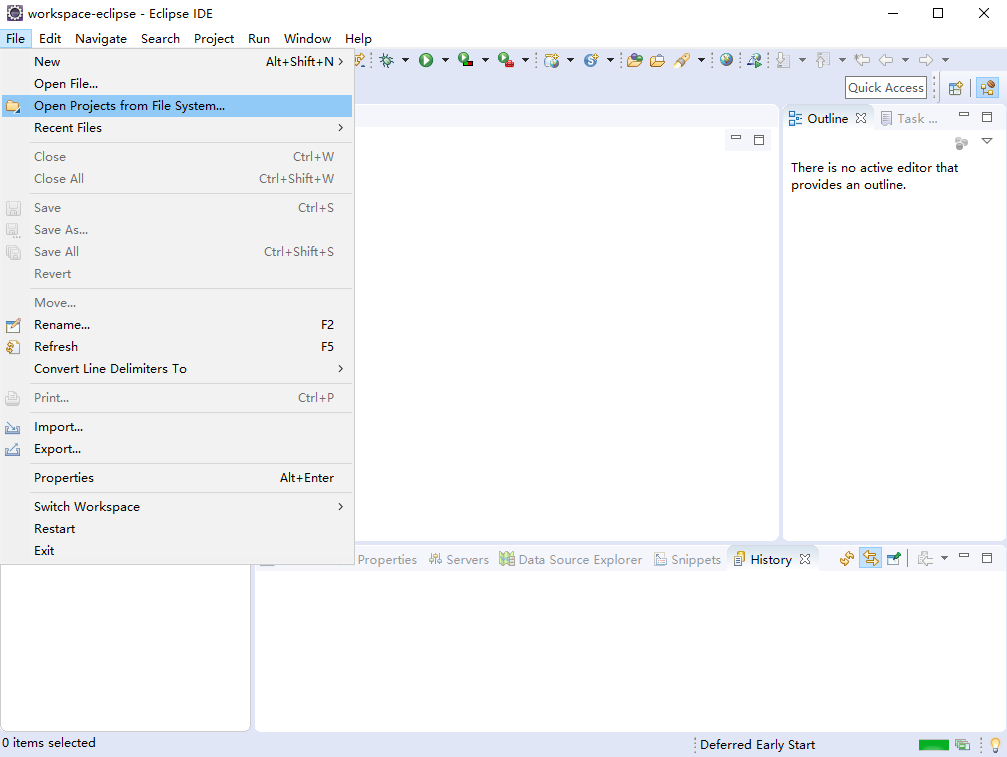Viewport: 1007px width, 757px height.
Task: Expand the Switch Workspace submenu
Action: click(x=177, y=507)
